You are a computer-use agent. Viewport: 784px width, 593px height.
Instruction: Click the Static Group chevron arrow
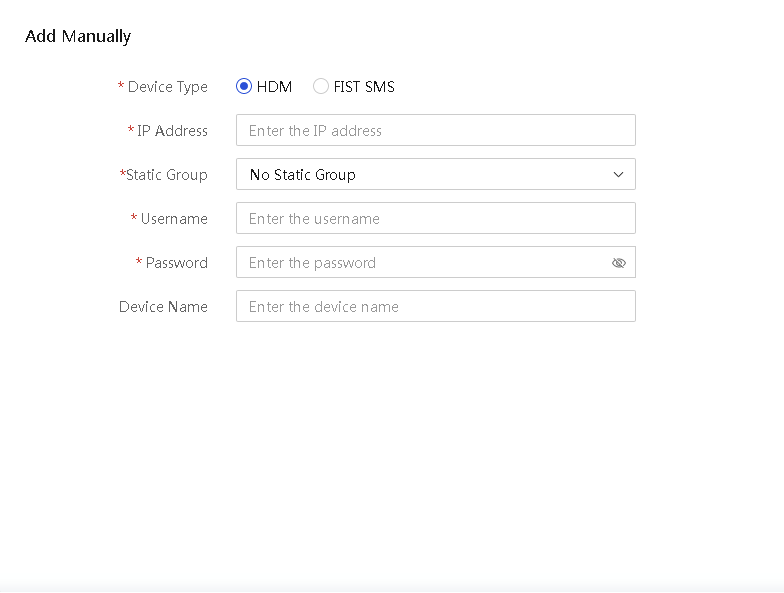(x=618, y=174)
